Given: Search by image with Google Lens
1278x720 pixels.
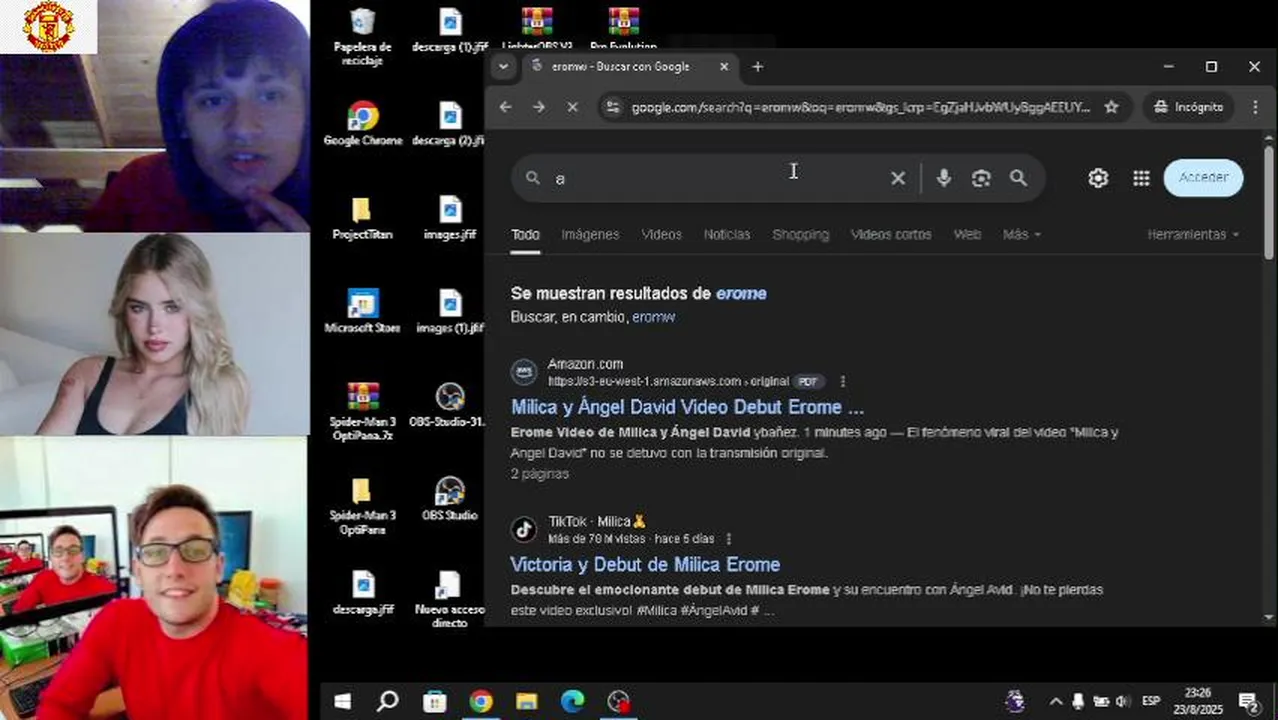Looking at the screenshot, I should point(981,178).
